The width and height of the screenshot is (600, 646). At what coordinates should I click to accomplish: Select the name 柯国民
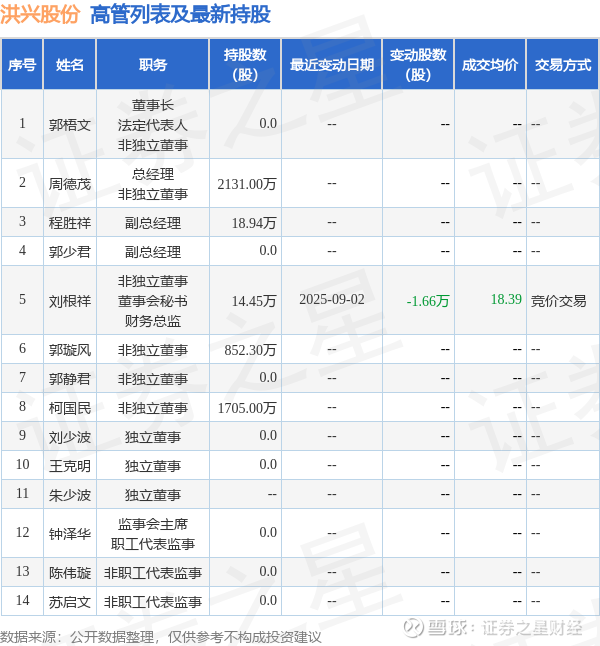tap(70, 408)
